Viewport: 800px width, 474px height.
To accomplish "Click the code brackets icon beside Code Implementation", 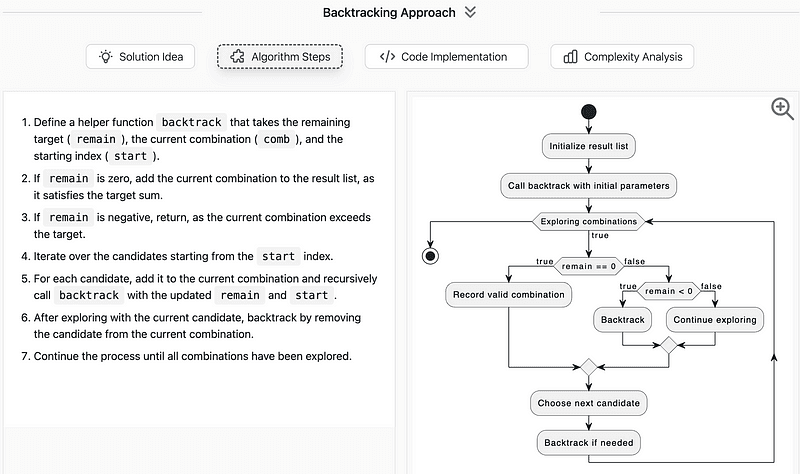I will [x=387, y=57].
